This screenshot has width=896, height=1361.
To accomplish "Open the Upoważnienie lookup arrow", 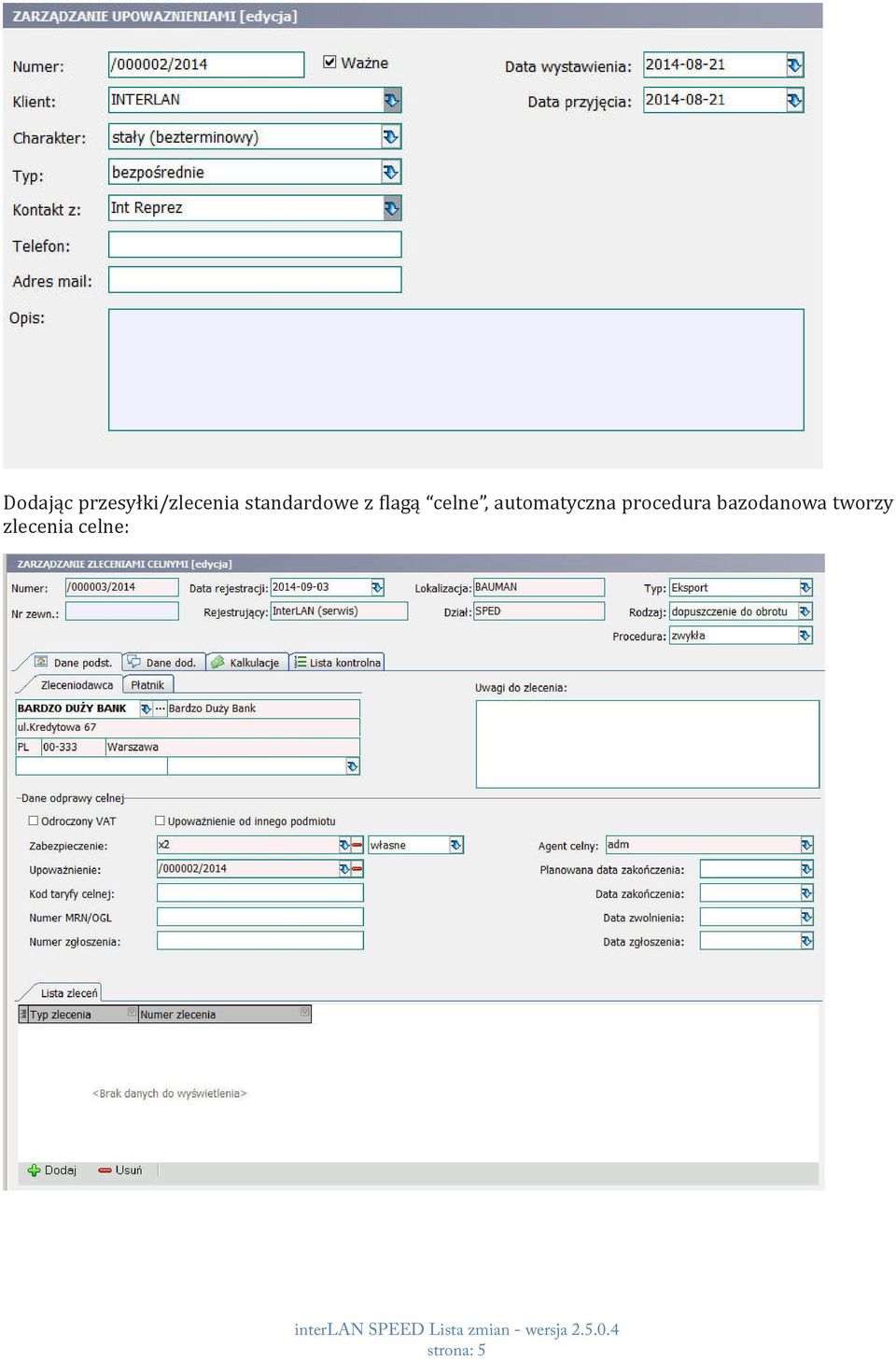I will [x=344, y=869].
